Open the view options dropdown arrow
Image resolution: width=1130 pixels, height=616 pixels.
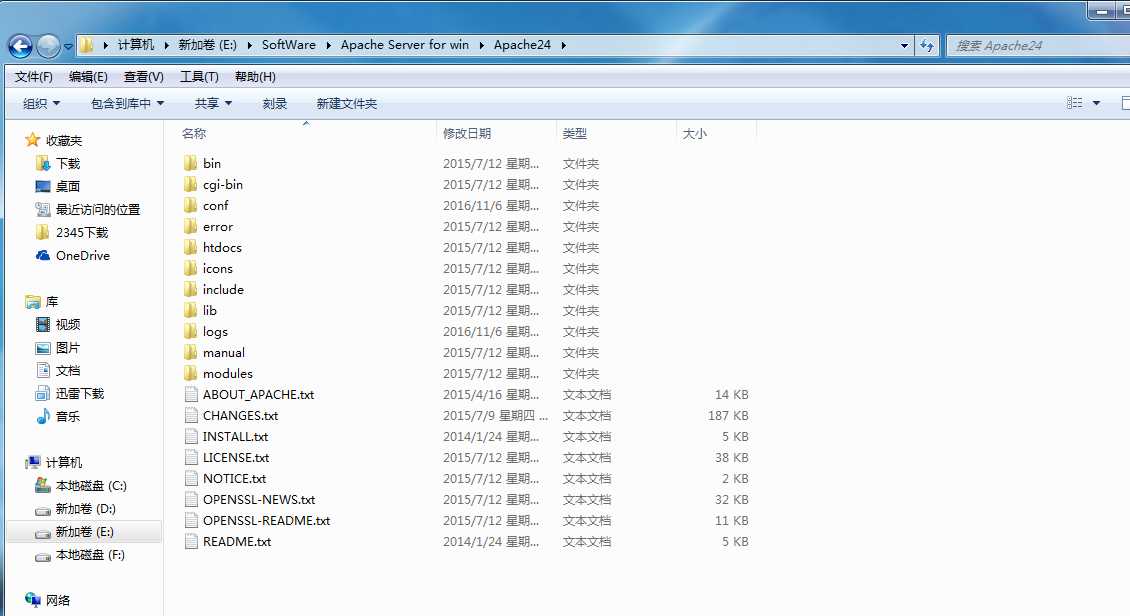click(1096, 103)
